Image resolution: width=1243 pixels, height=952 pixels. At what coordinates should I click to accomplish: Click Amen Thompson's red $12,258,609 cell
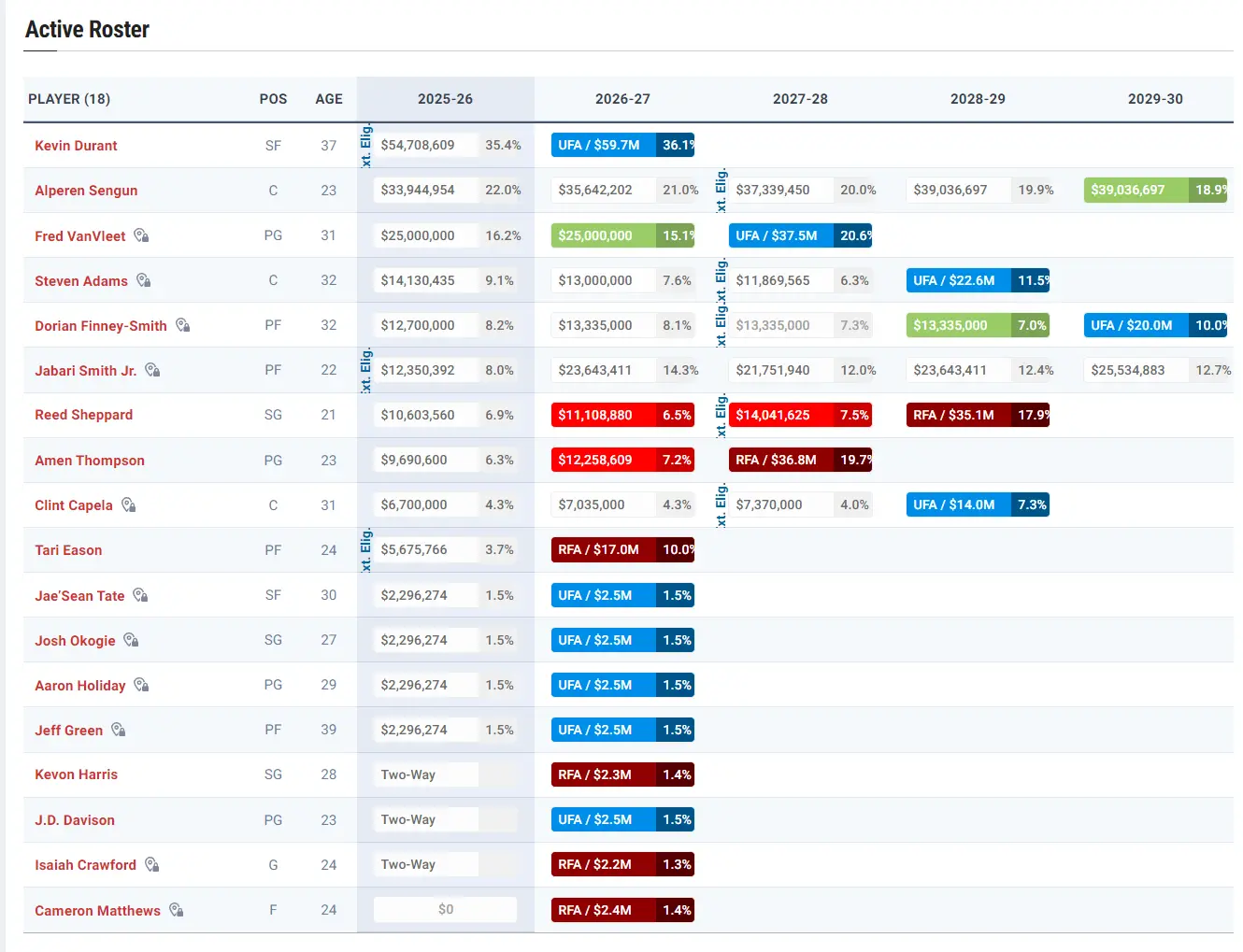tap(622, 460)
